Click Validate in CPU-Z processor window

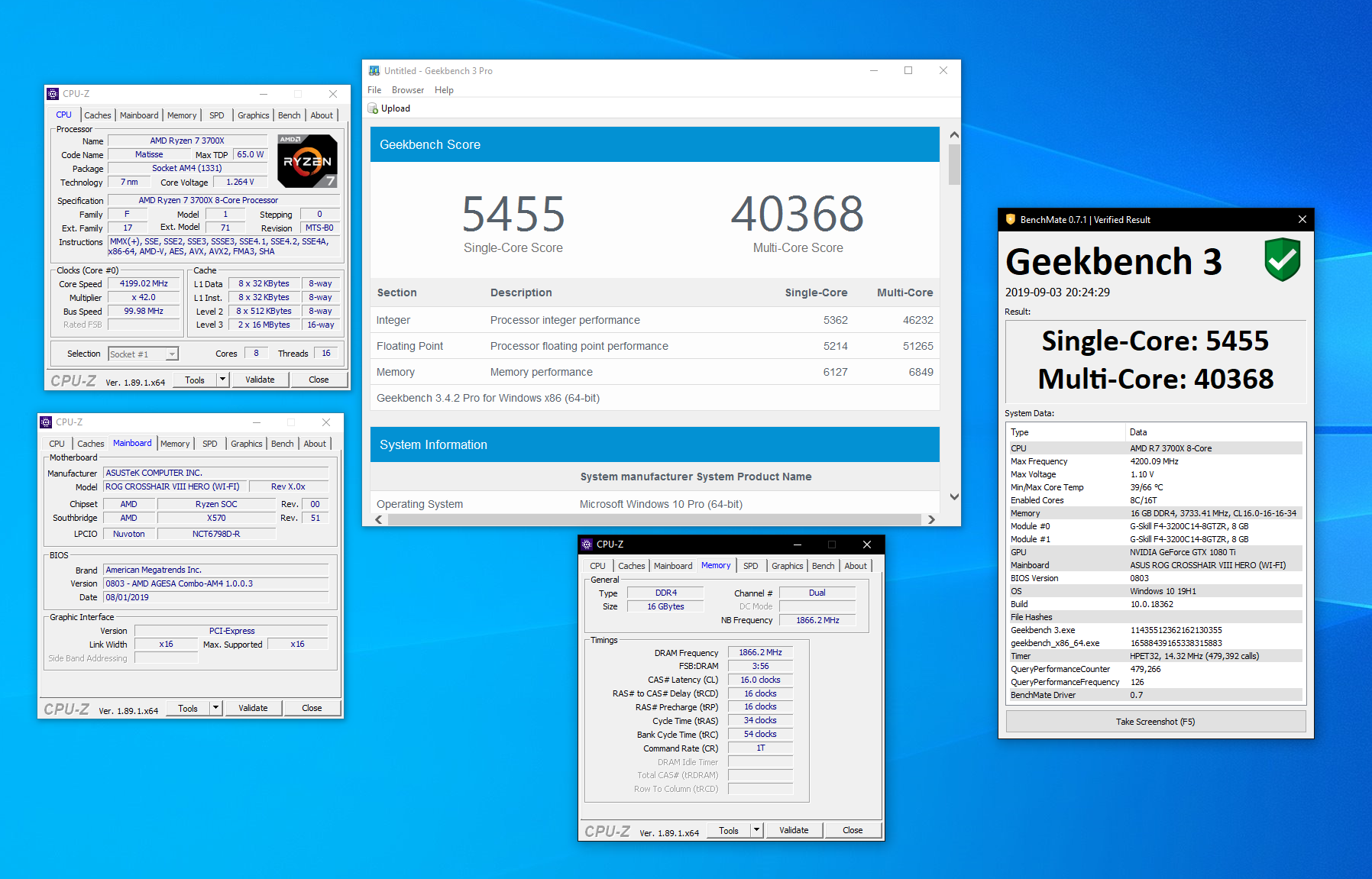[260, 380]
